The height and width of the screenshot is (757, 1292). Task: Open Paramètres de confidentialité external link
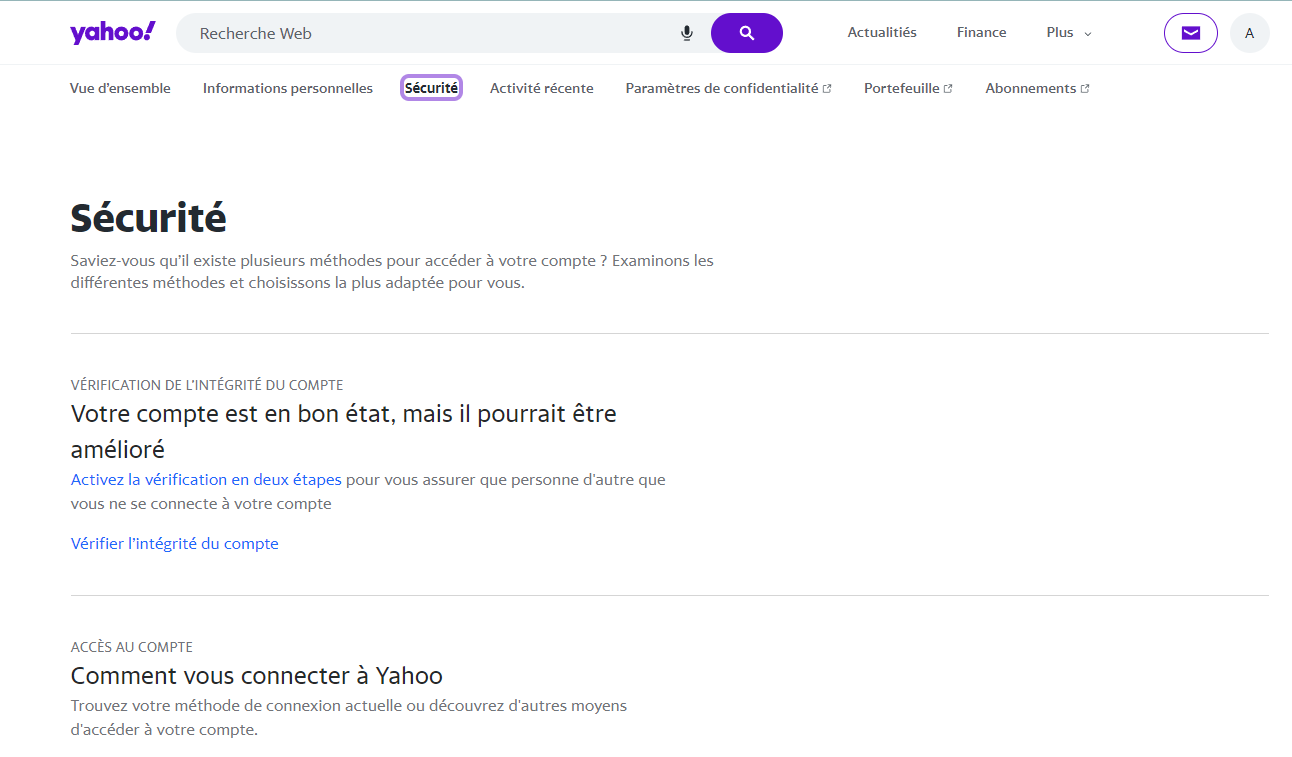click(x=728, y=88)
